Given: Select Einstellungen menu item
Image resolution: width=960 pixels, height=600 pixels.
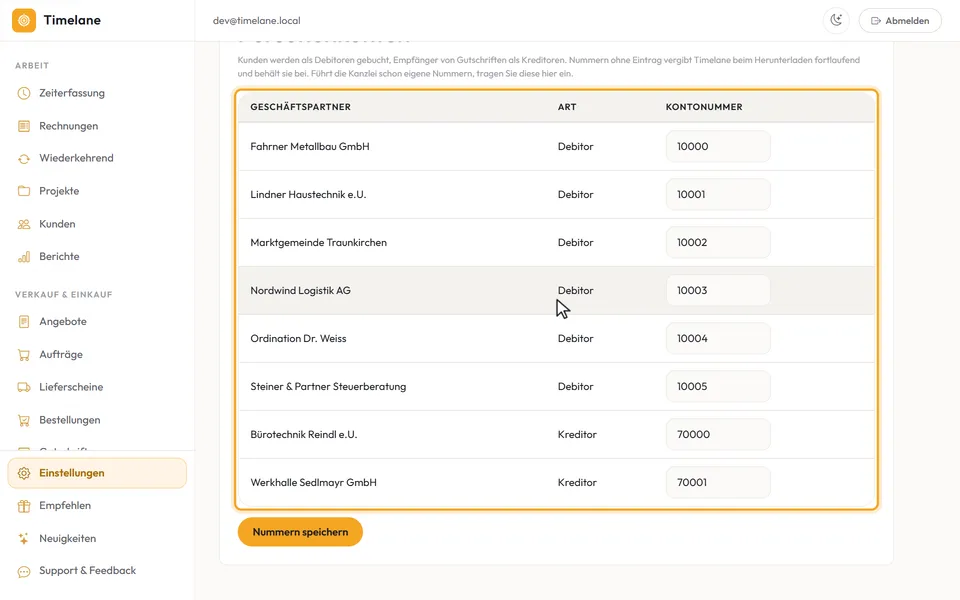Looking at the screenshot, I should (x=97, y=473).
